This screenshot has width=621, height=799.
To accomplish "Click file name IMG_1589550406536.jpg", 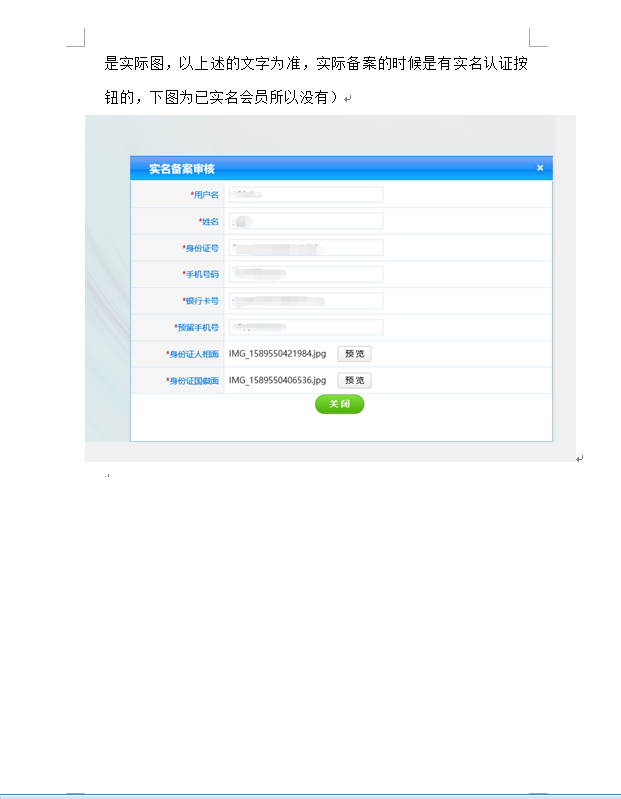I will 277,380.
